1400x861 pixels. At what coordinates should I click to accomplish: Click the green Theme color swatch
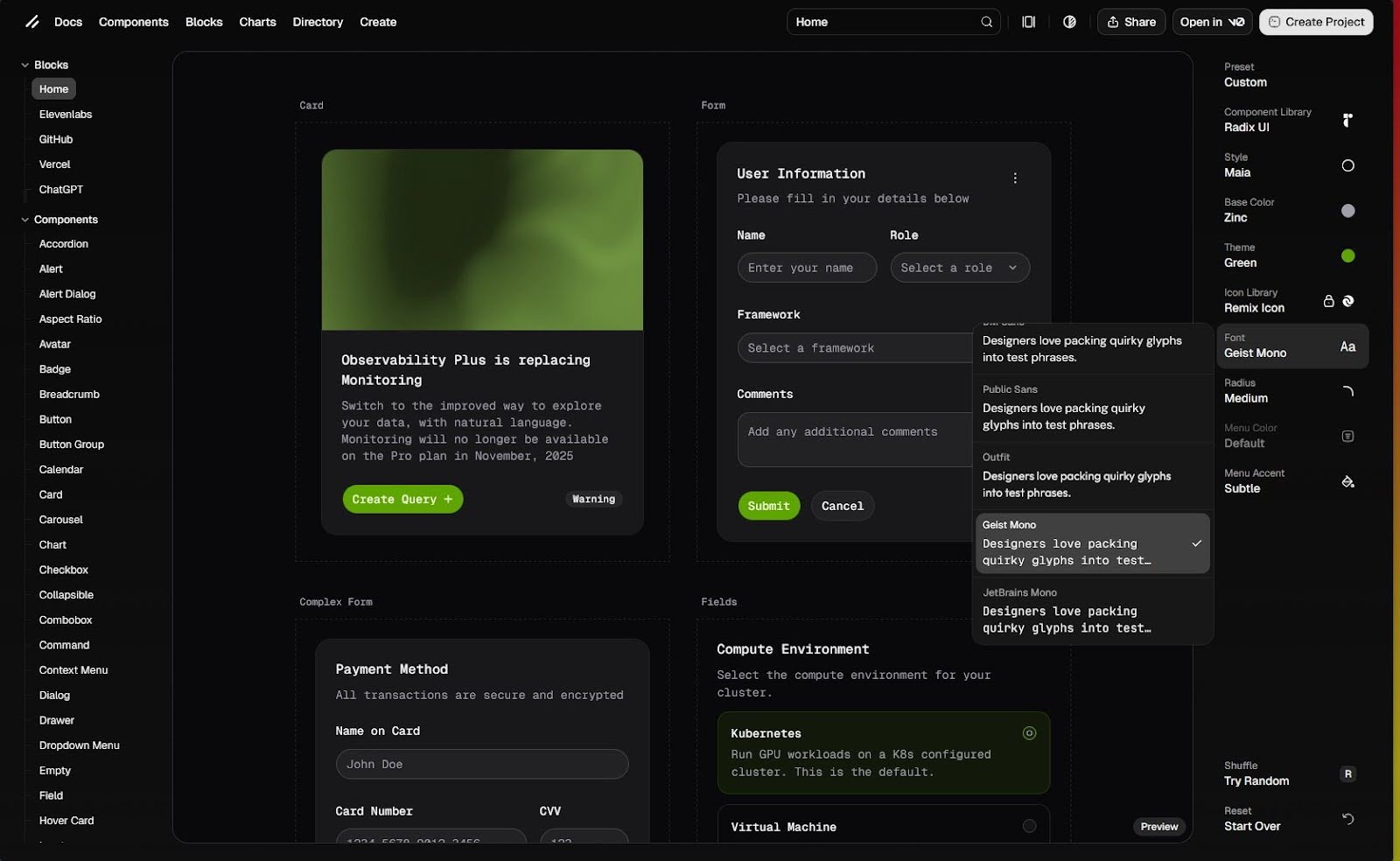[1347, 255]
